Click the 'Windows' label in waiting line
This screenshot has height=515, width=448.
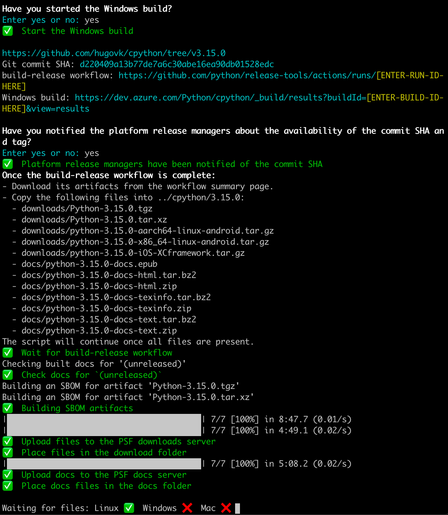click(159, 508)
